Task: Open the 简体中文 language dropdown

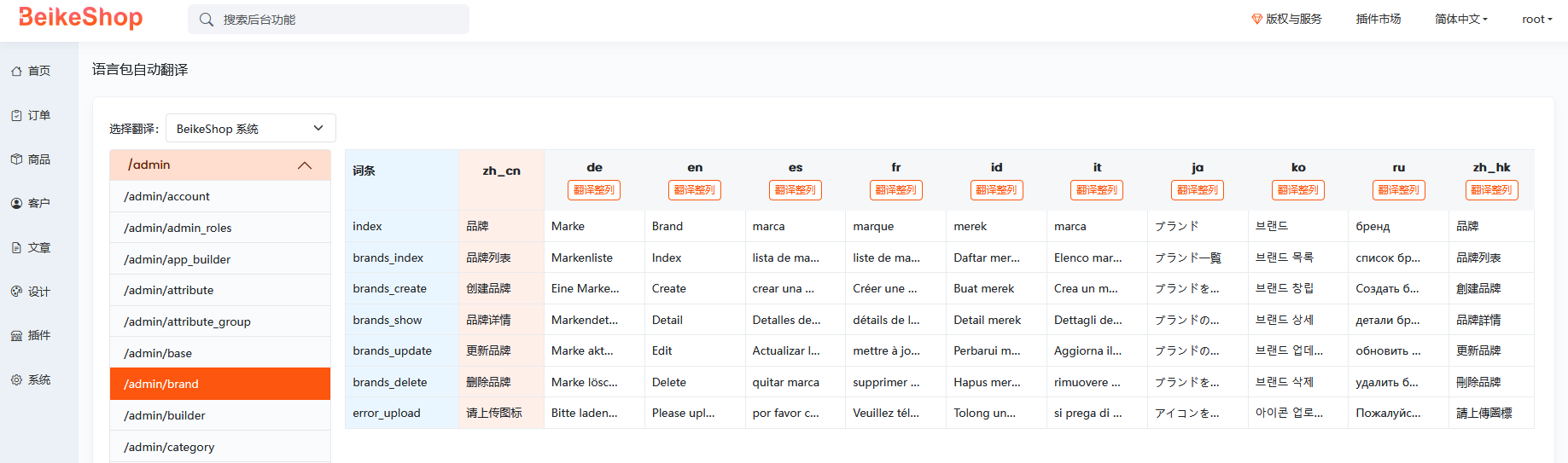Action: [x=1460, y=19]
